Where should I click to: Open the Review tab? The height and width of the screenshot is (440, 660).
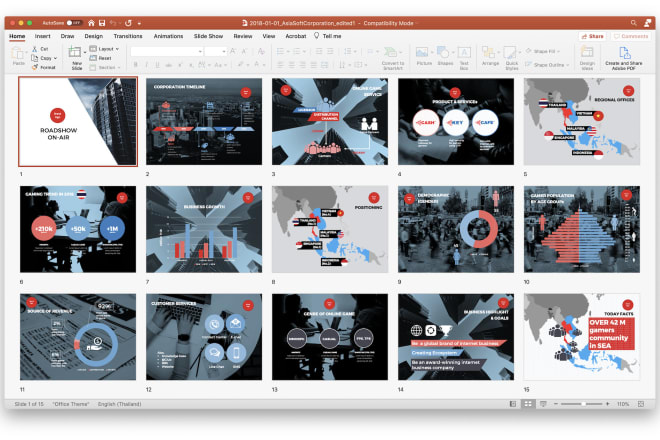pos(243,36)
